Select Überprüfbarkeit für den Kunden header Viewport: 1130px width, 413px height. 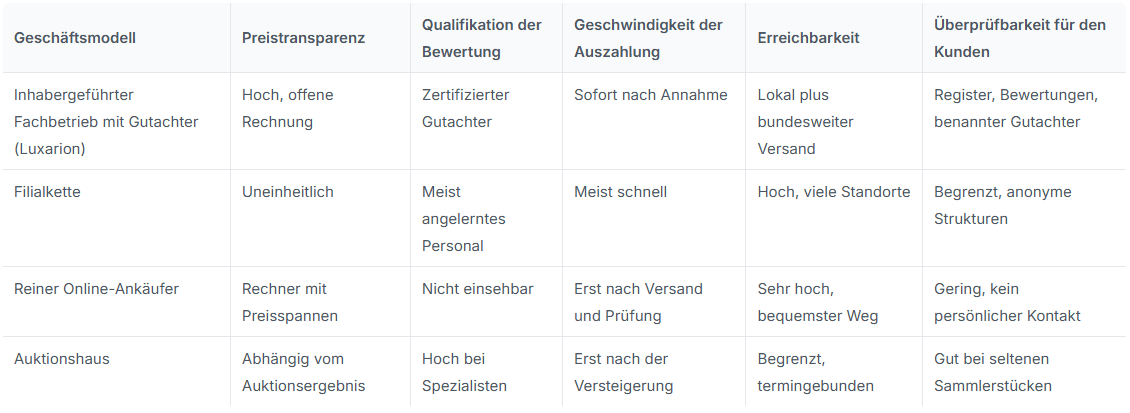(x=1020, y=38)
